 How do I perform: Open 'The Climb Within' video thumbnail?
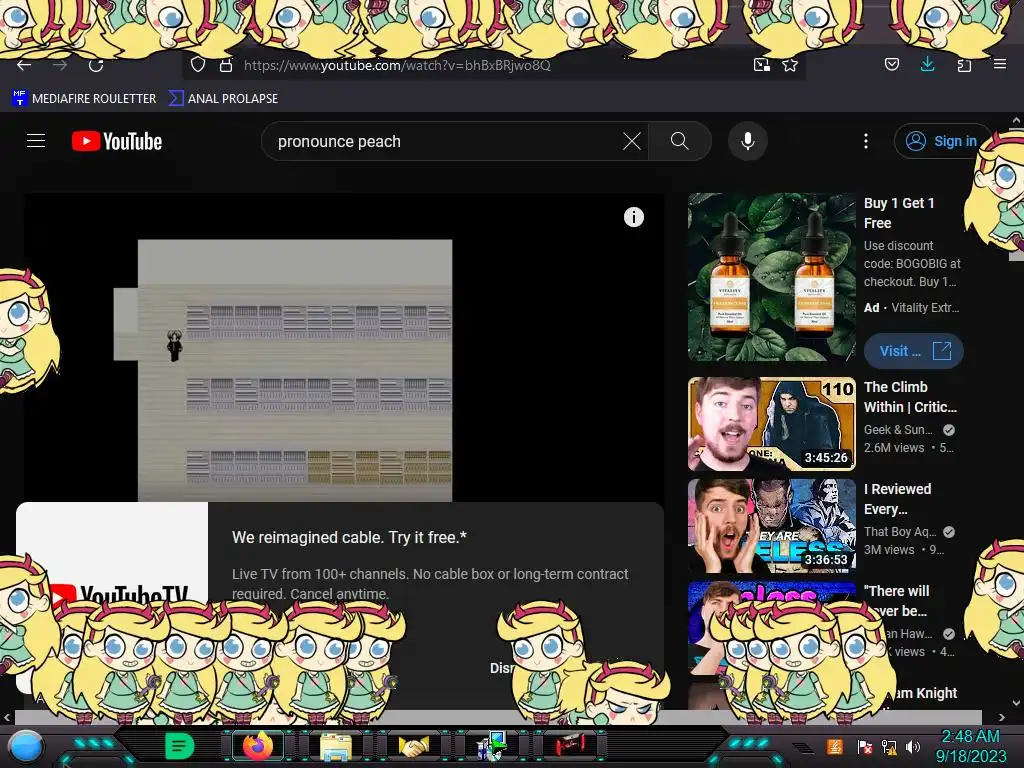tap(771, 424)
